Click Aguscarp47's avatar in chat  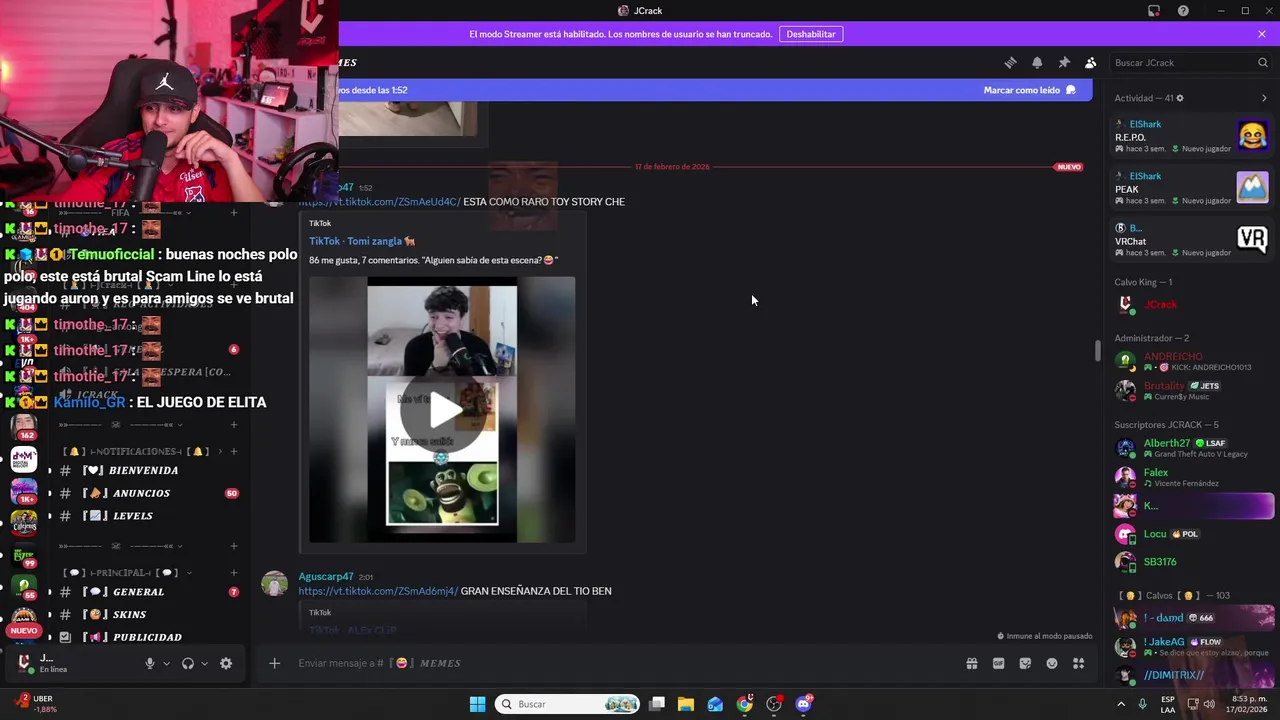275,583
